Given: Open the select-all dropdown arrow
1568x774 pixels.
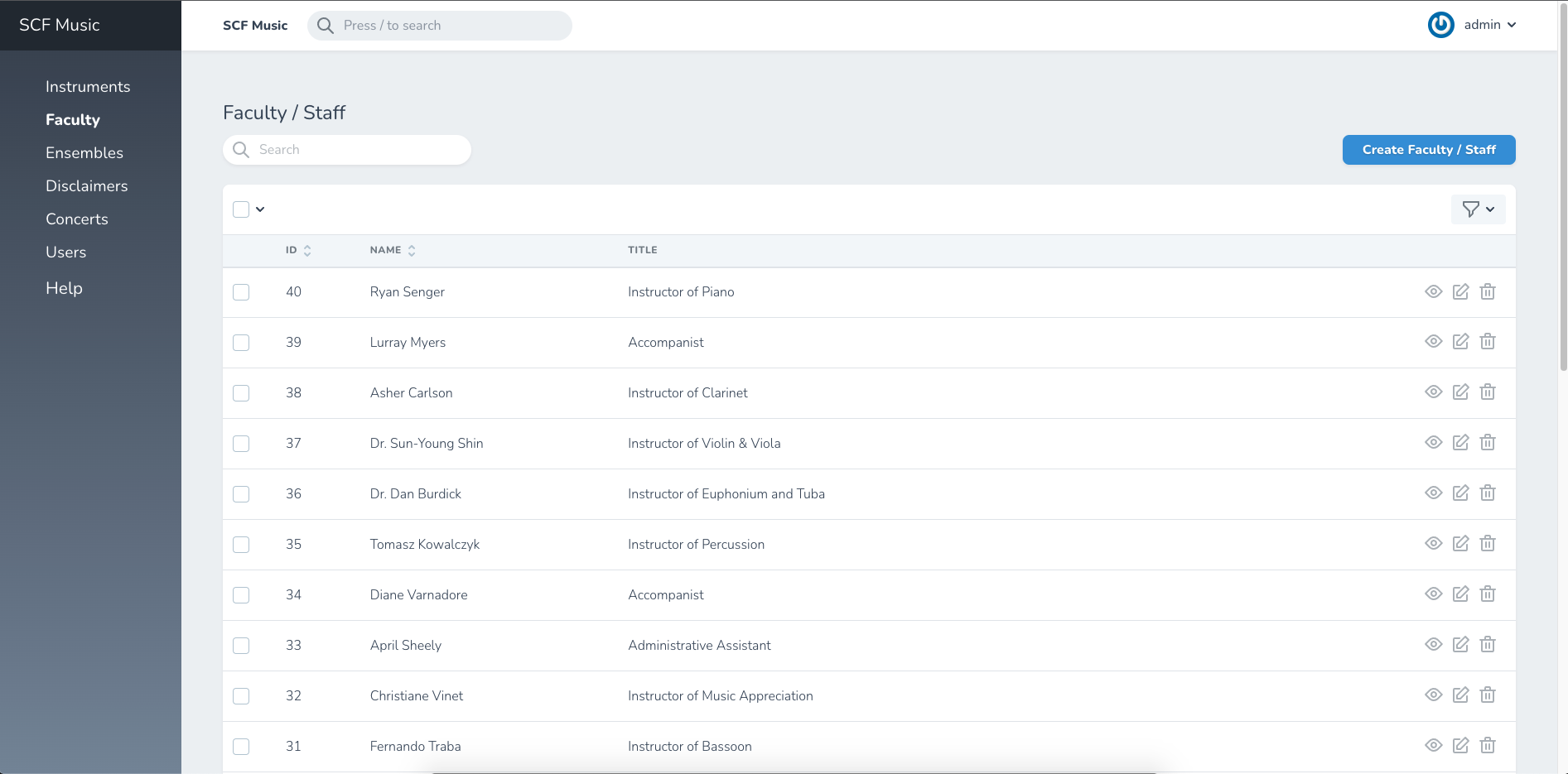Looking at the screenshot, I should (260, 209).
